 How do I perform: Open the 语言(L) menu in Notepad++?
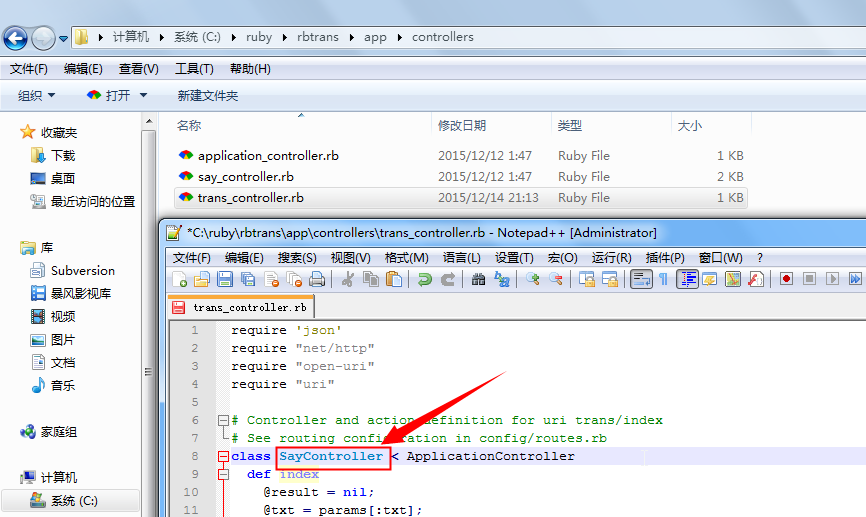click(x=462, y=258)
